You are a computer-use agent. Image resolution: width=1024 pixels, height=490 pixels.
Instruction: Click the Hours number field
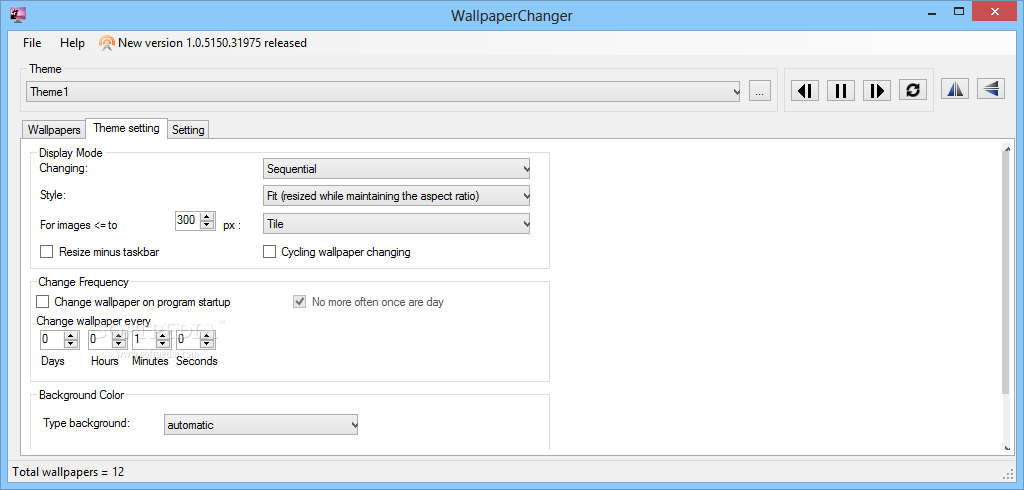[100, 340]
